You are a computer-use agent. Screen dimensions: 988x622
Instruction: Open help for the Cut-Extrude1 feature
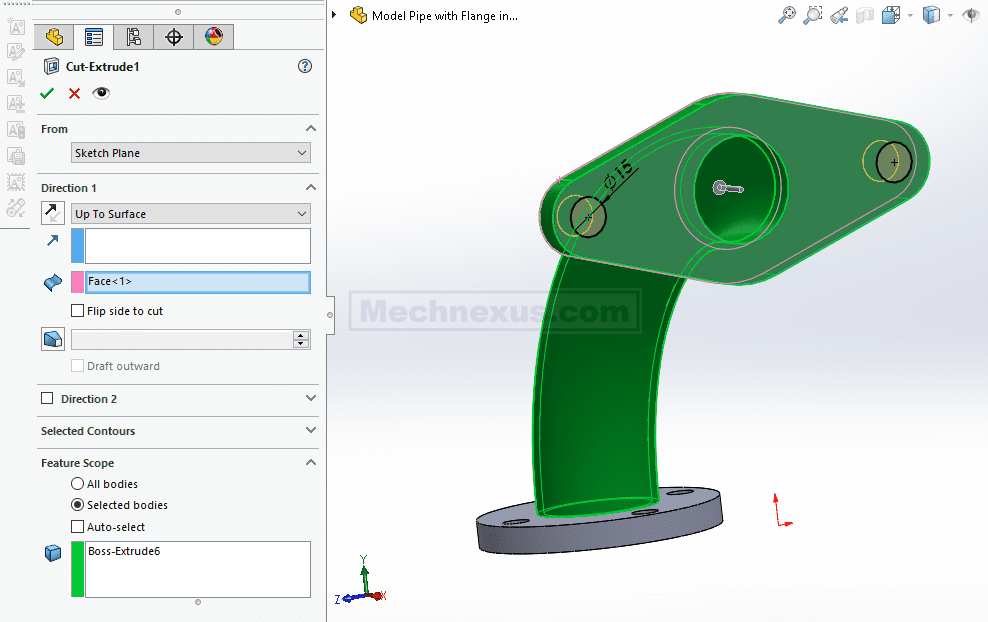[x=305, y=66]
